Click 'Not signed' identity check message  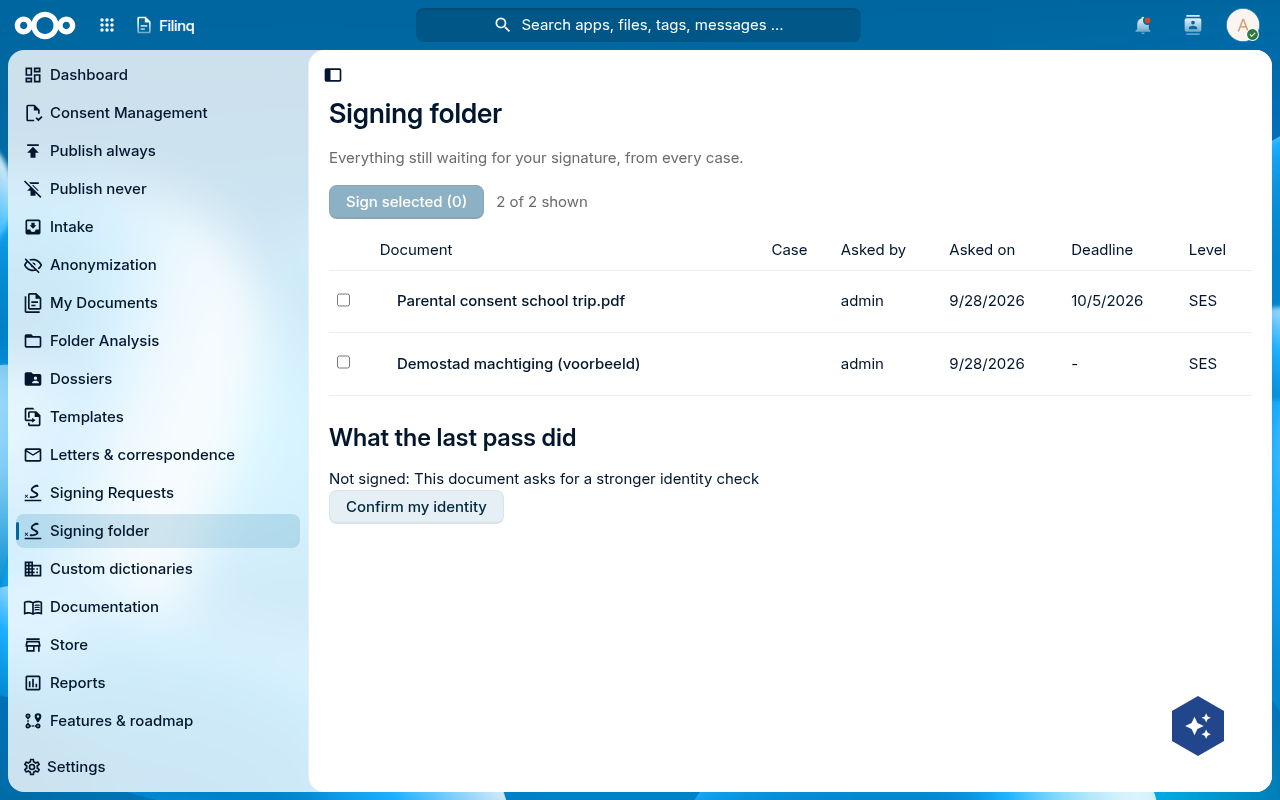coord(544,479)
